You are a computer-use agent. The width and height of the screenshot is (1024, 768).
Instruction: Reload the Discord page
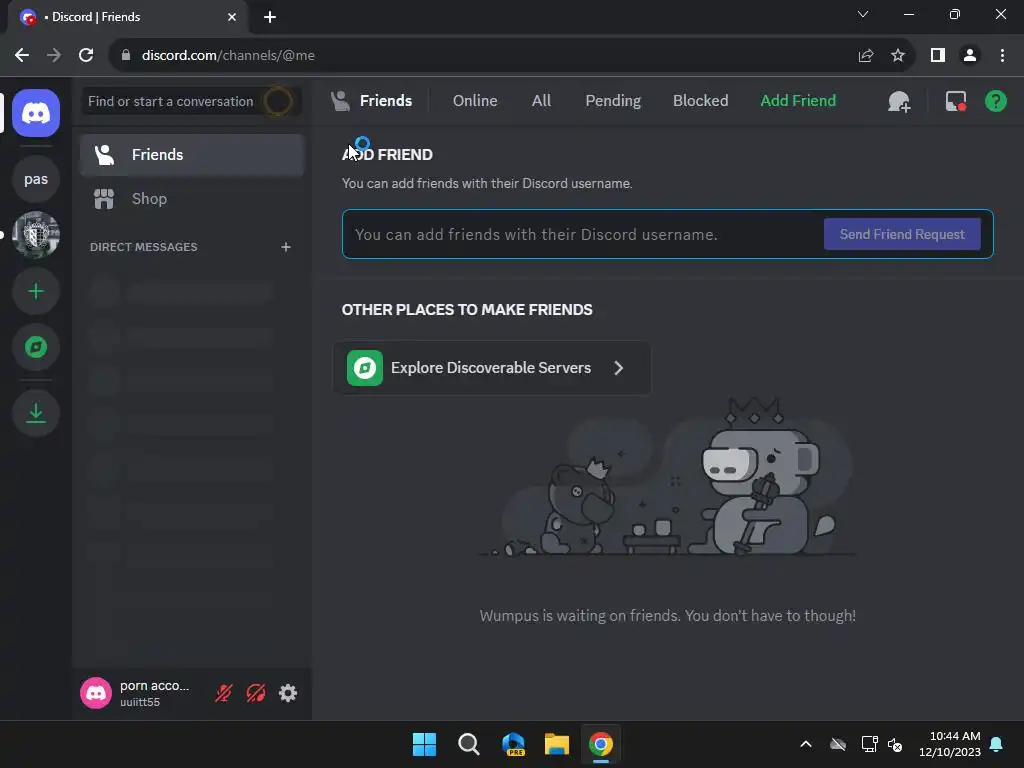pos(86,56)
